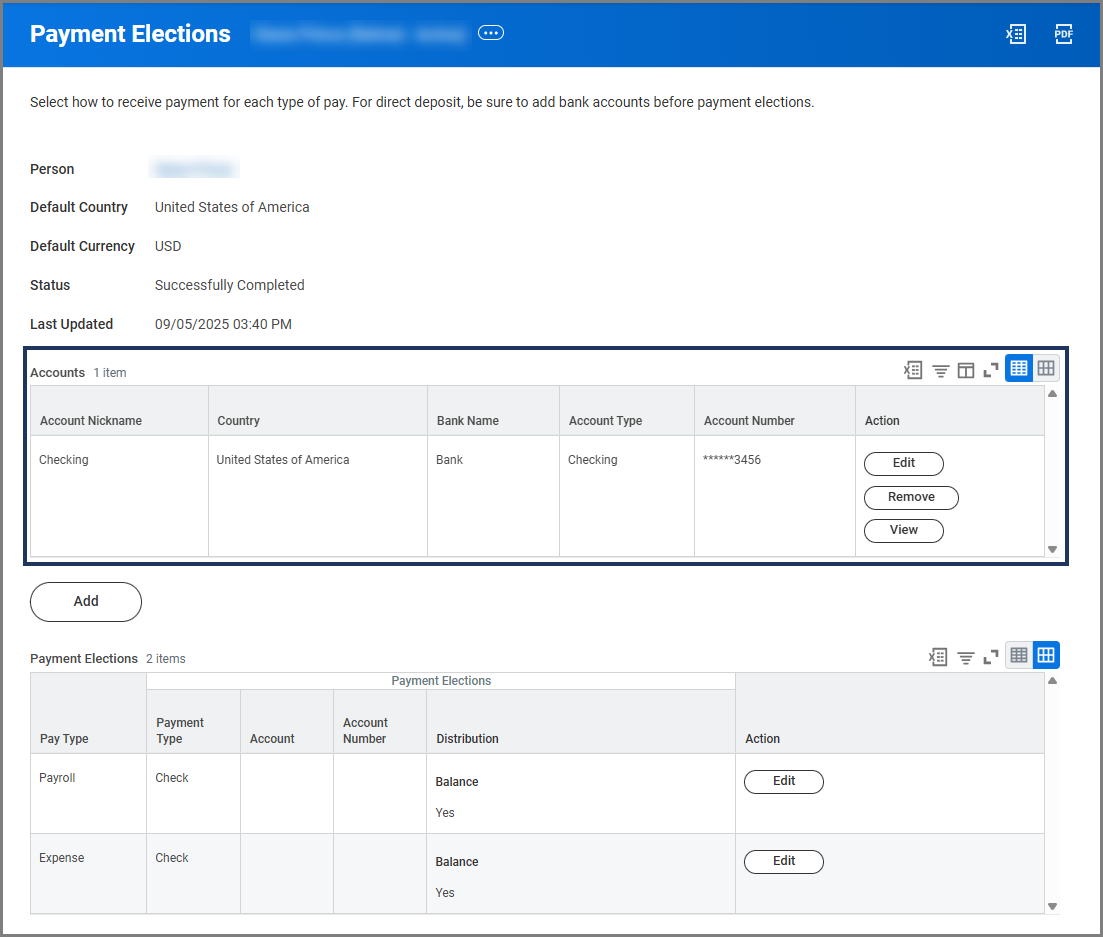Screen dimensions: 1103x937
Task: Export the Accounts table to Excel
Action: 913,370
